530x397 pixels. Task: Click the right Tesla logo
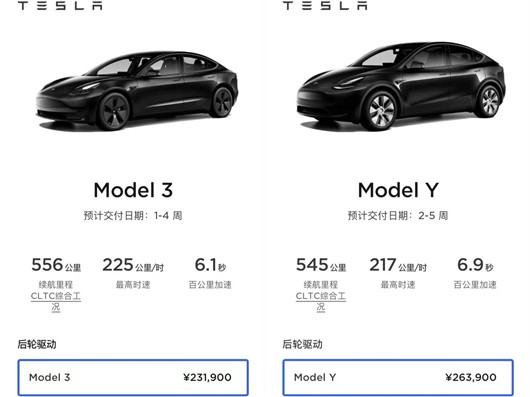pyautogui.click(x=325, y=5)
